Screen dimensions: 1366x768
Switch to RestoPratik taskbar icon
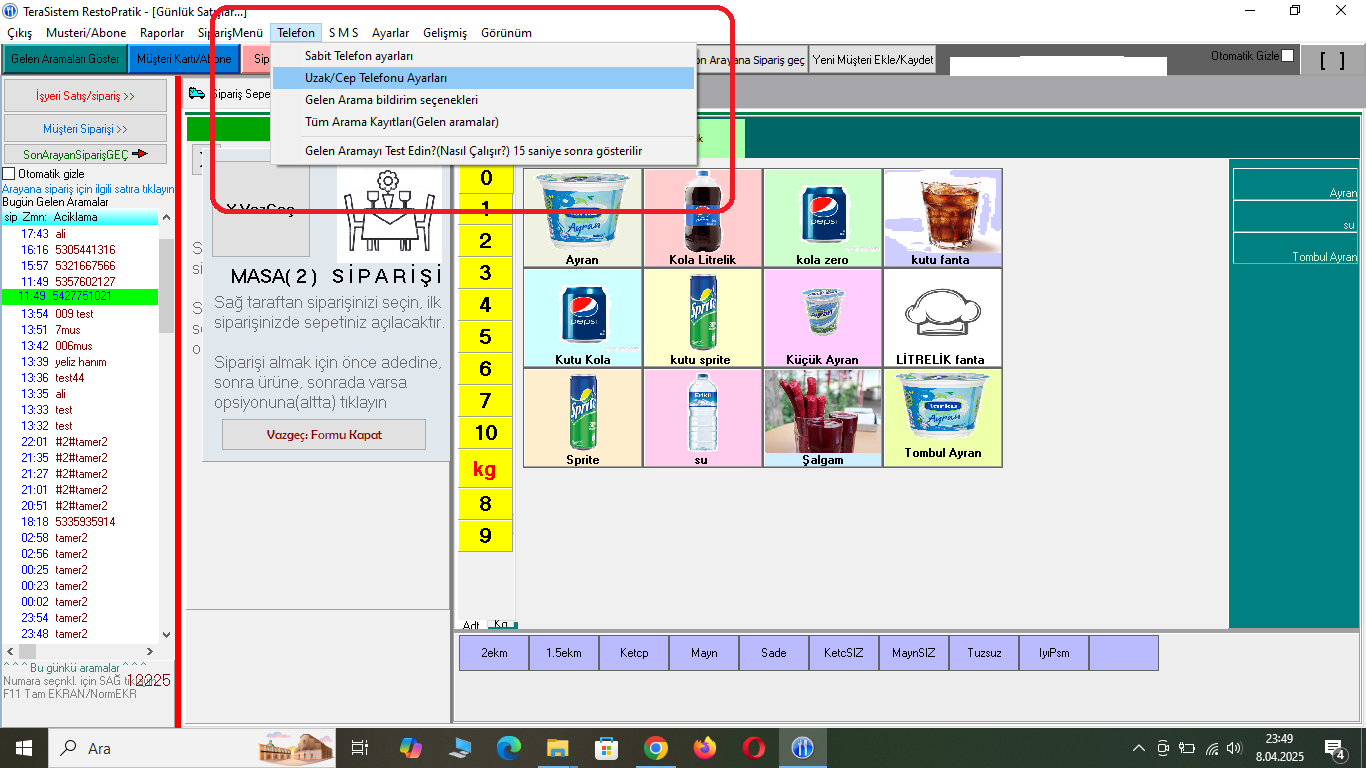tap(802, 748)
